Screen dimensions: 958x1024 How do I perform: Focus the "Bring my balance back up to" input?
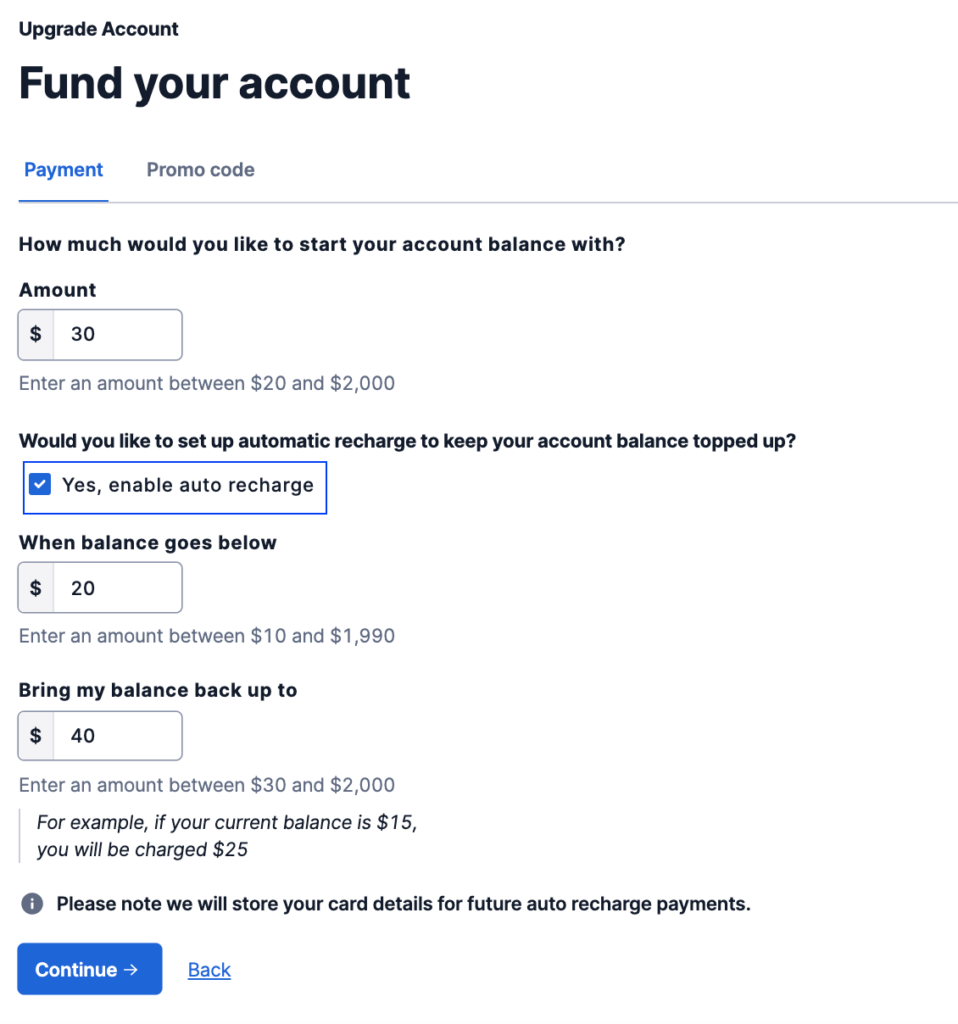118,736
